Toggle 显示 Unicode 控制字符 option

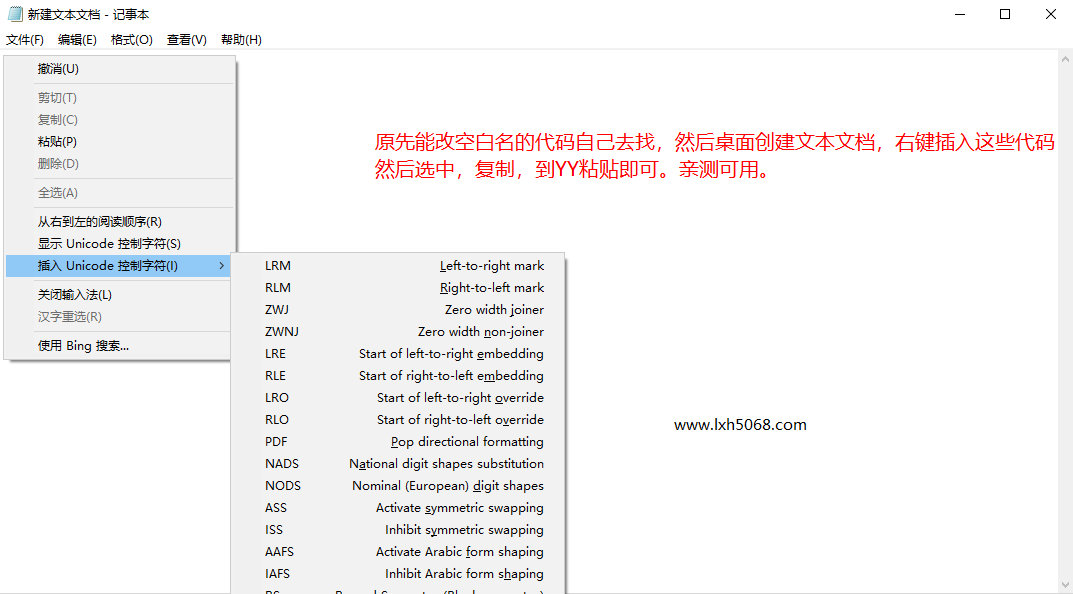[109, 244]
